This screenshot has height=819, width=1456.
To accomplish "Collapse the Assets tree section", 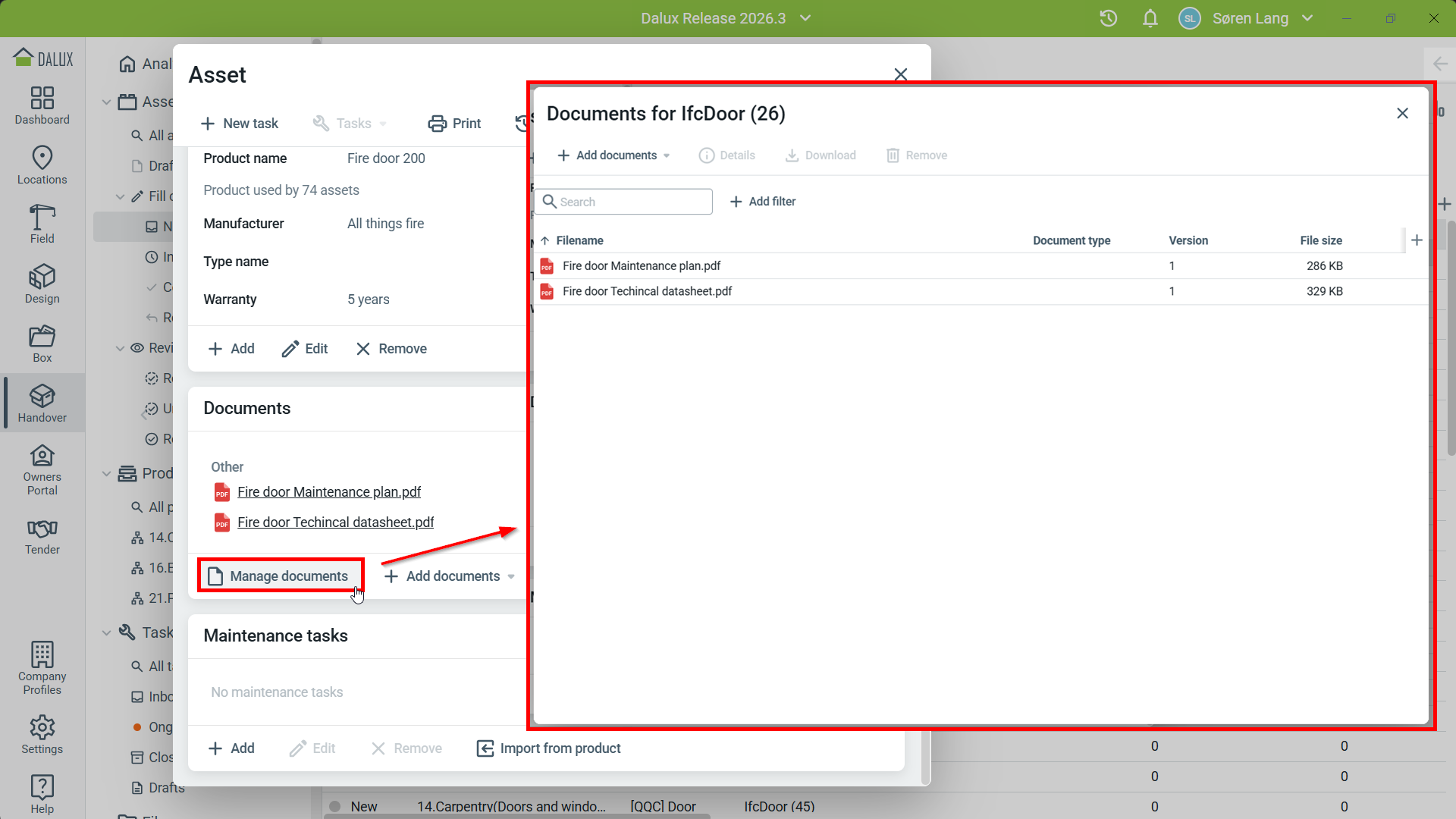I will (107, 102).
